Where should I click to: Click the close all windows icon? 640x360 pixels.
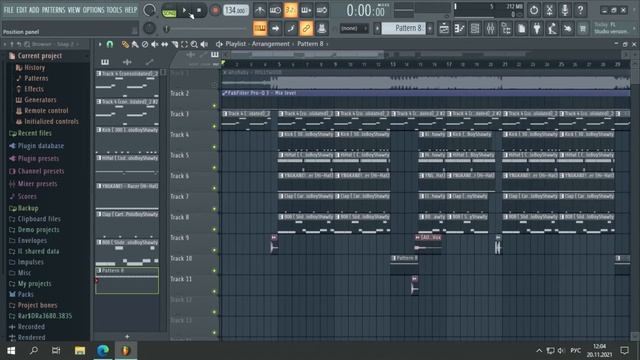568,28
